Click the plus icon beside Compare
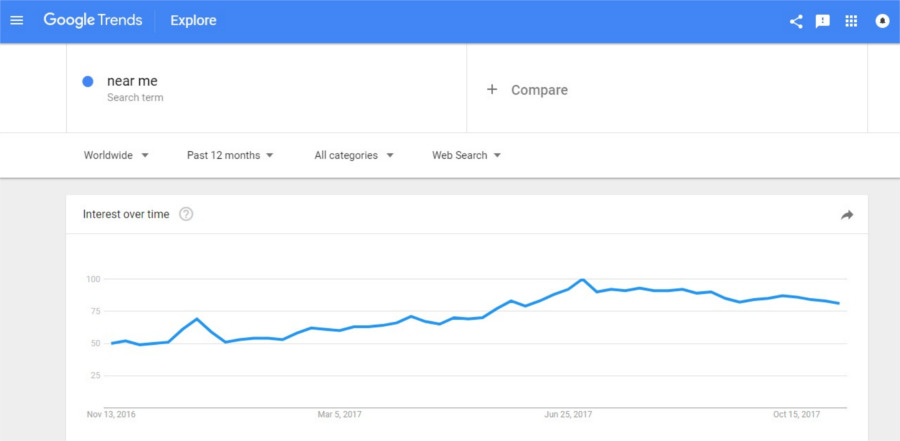This screenshot has height=441, width=900. (x=491, y=90)
